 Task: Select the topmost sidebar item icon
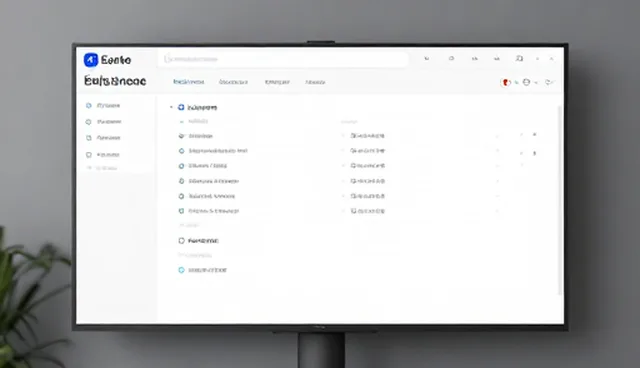coord(89,106)
